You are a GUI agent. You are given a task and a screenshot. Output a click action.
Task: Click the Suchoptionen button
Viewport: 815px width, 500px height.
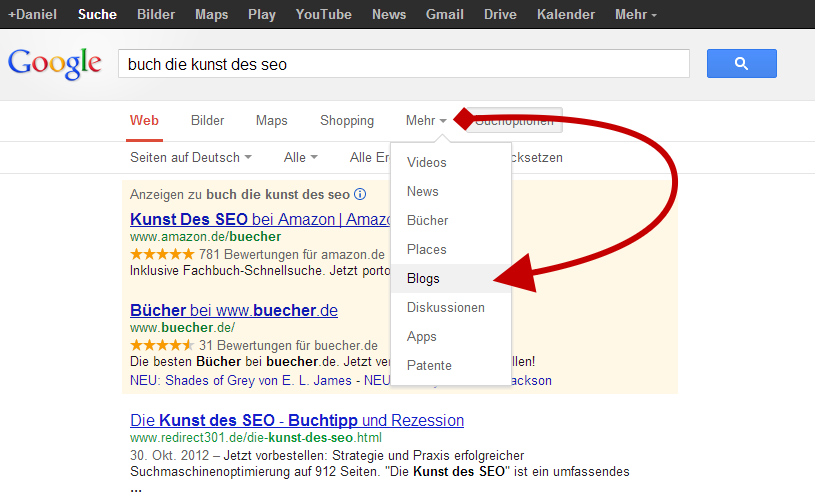coord(515,121)
